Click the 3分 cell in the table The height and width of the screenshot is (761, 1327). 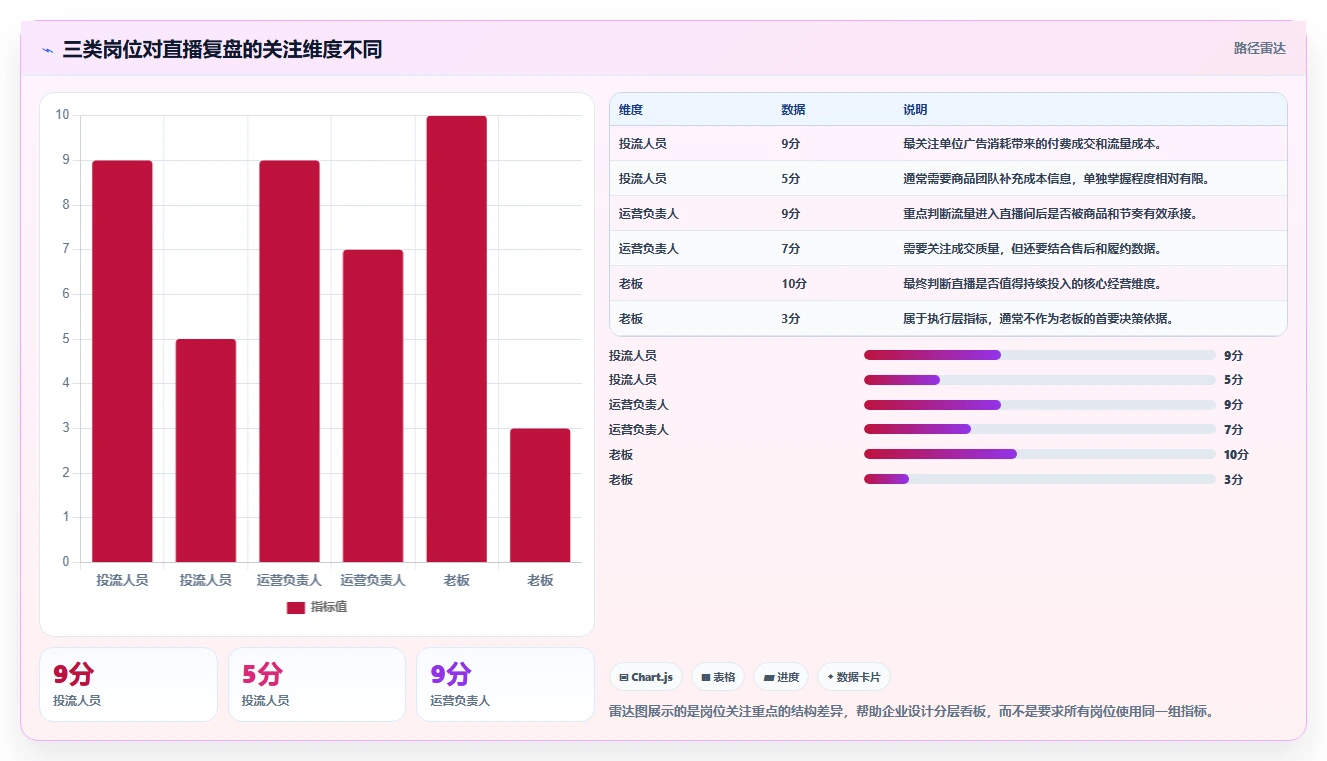(x=791, y=319)
